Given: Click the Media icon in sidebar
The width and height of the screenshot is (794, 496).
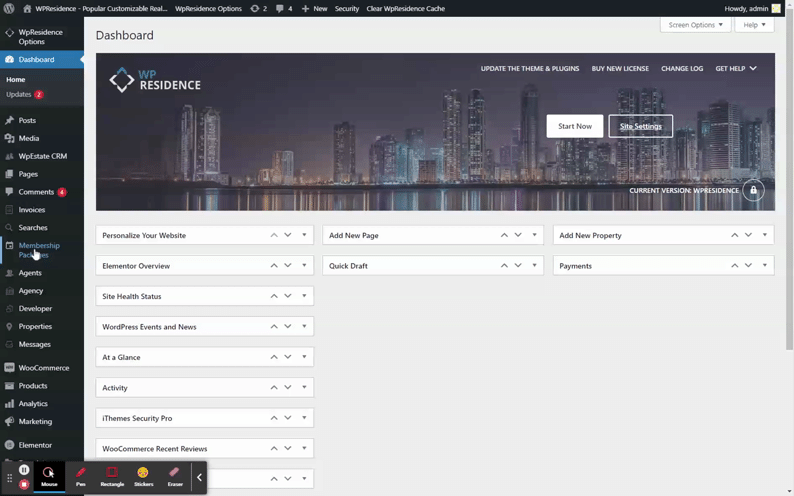Looking at the screenshot, I should (x=9, y=138).
